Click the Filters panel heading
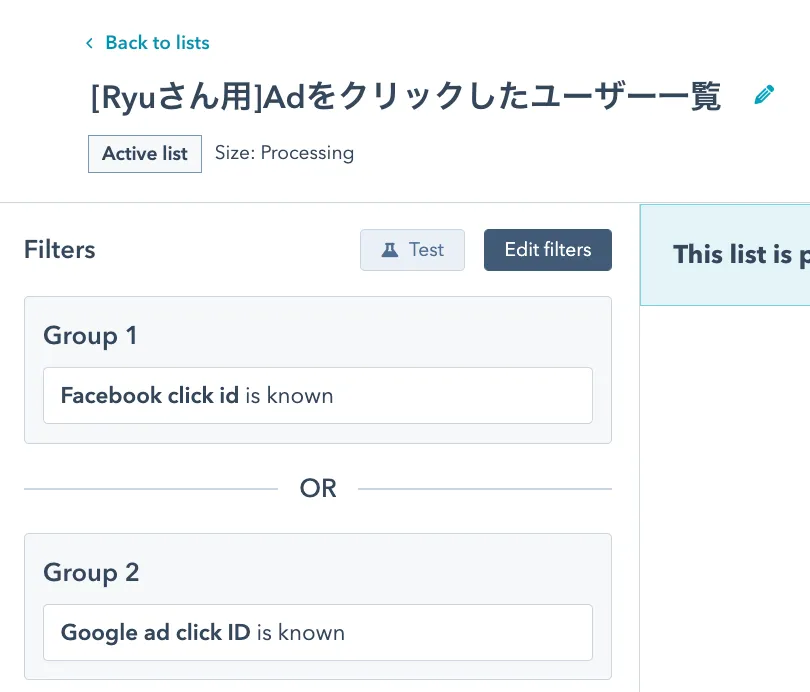810x692 pixels. tap(60, 250)
